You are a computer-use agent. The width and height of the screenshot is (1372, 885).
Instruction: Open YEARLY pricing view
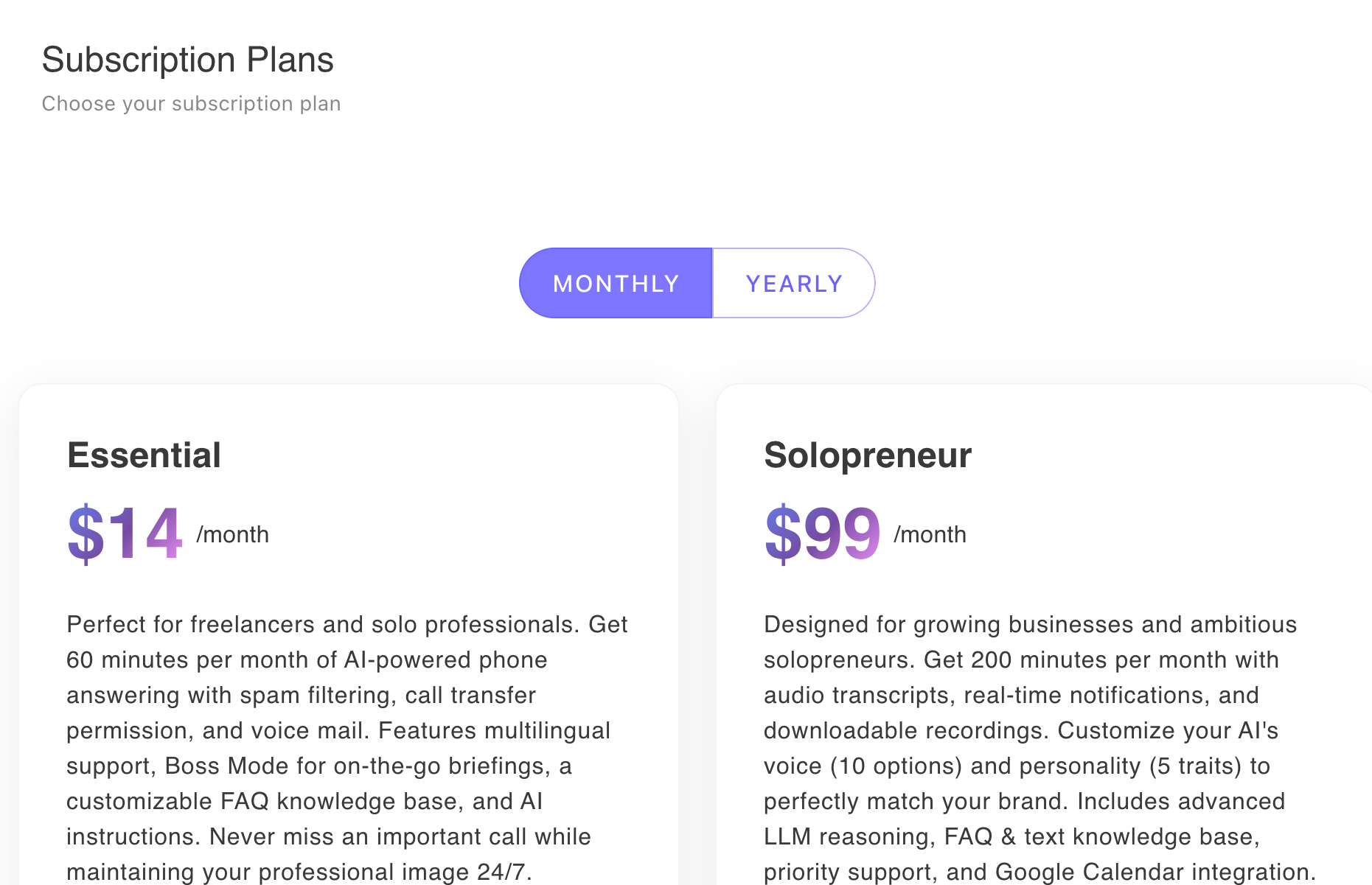pos(794,283)
